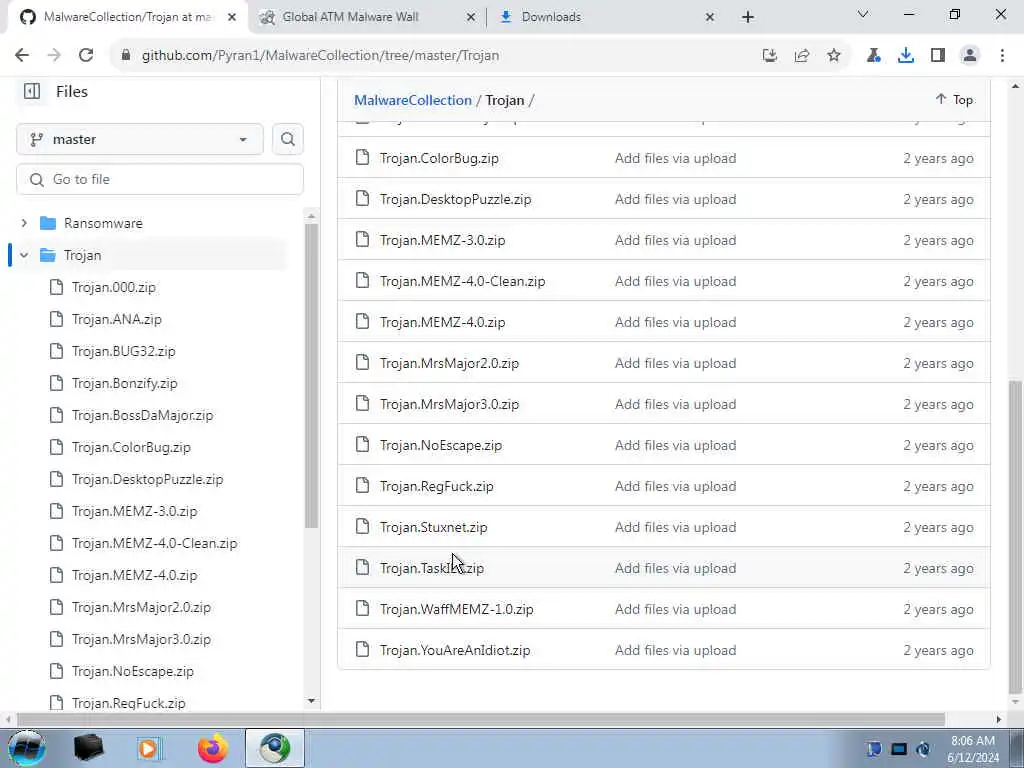Open the Windows Start button
The width and height of the screenshot is (1024, 768).
[x=26, y=748]
